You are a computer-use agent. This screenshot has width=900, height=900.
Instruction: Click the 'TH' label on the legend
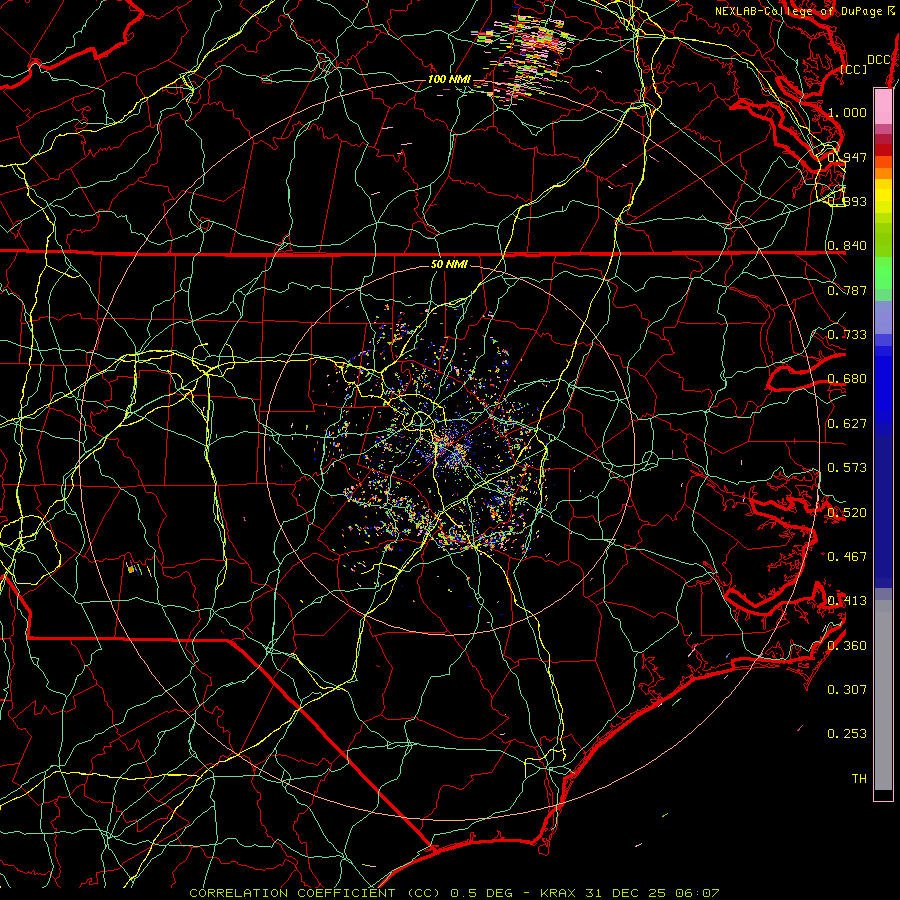(x=859, y=778)
